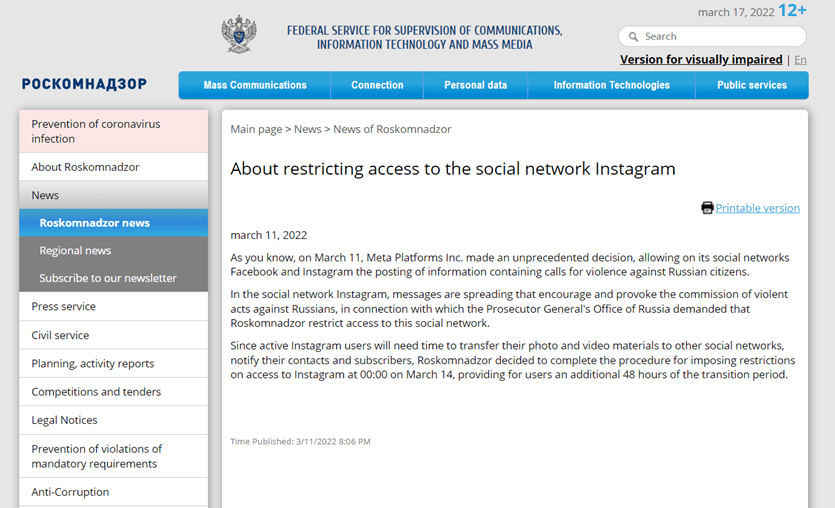Image resolution: width=835 pixels, height=508 pixels.
Task: Click the printer icon beside Printable version
Action: coord(707,208)
